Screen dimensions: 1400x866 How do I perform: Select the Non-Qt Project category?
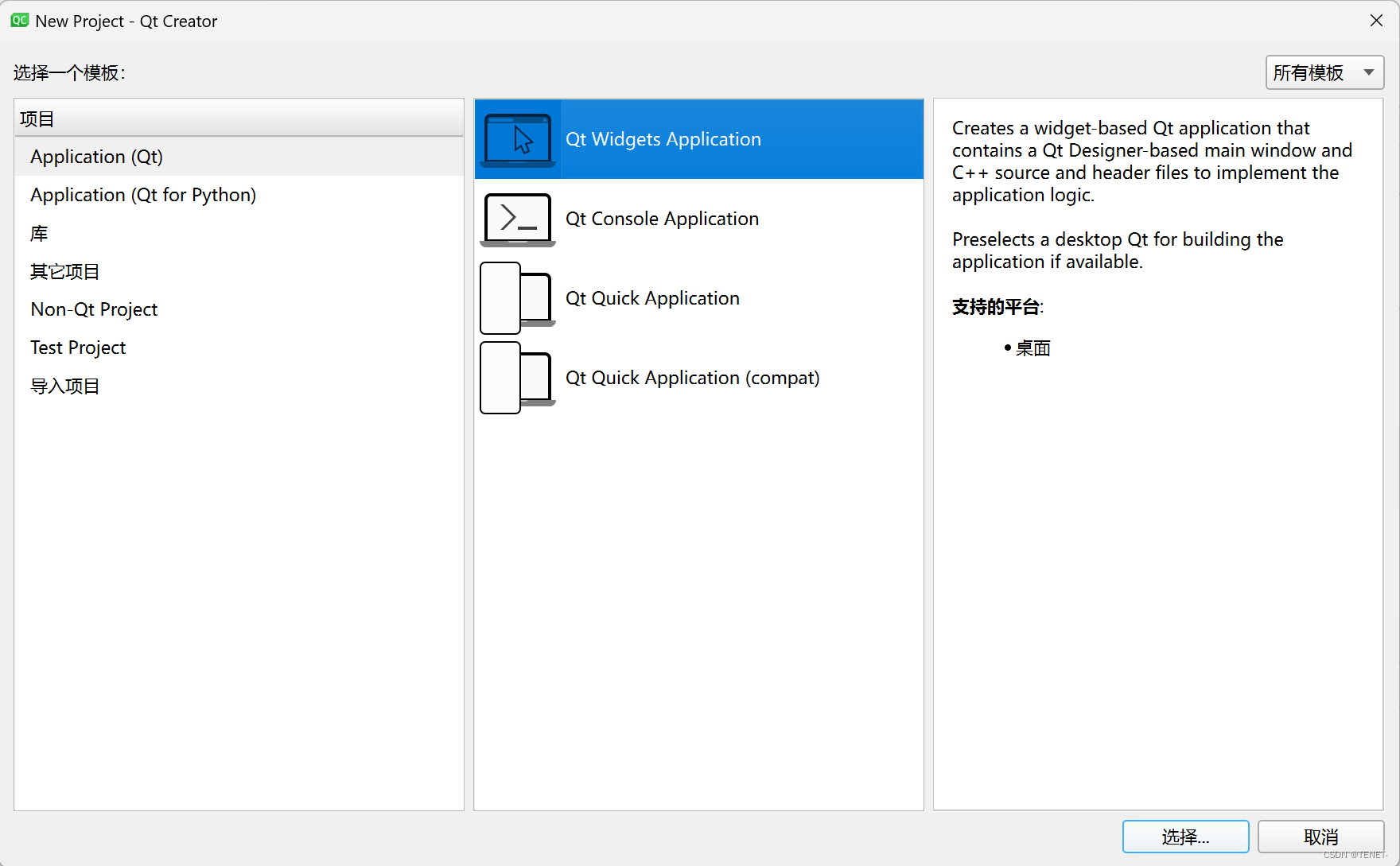(239, 309)
